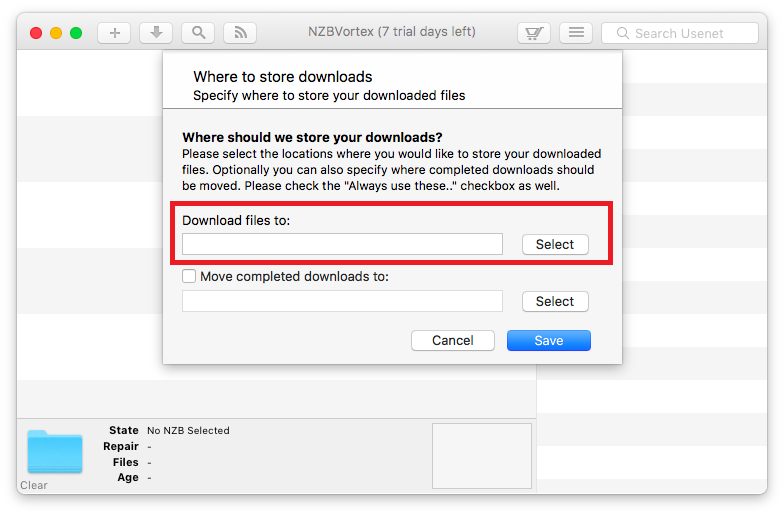The image size is (784, 515).
Task: Click Select button for Download files to
Action: pos(555,244)
